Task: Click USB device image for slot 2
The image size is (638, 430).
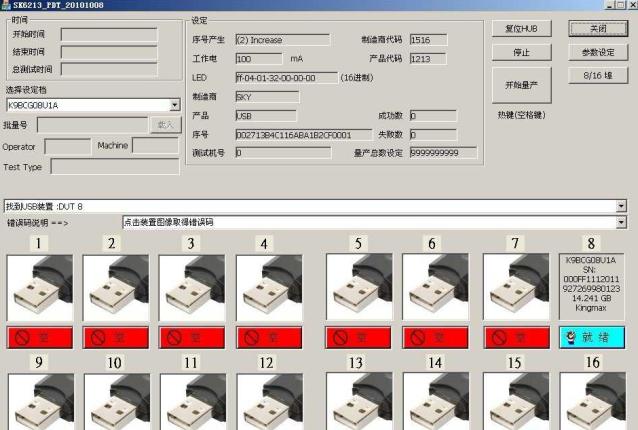Action: coord(116,288)
